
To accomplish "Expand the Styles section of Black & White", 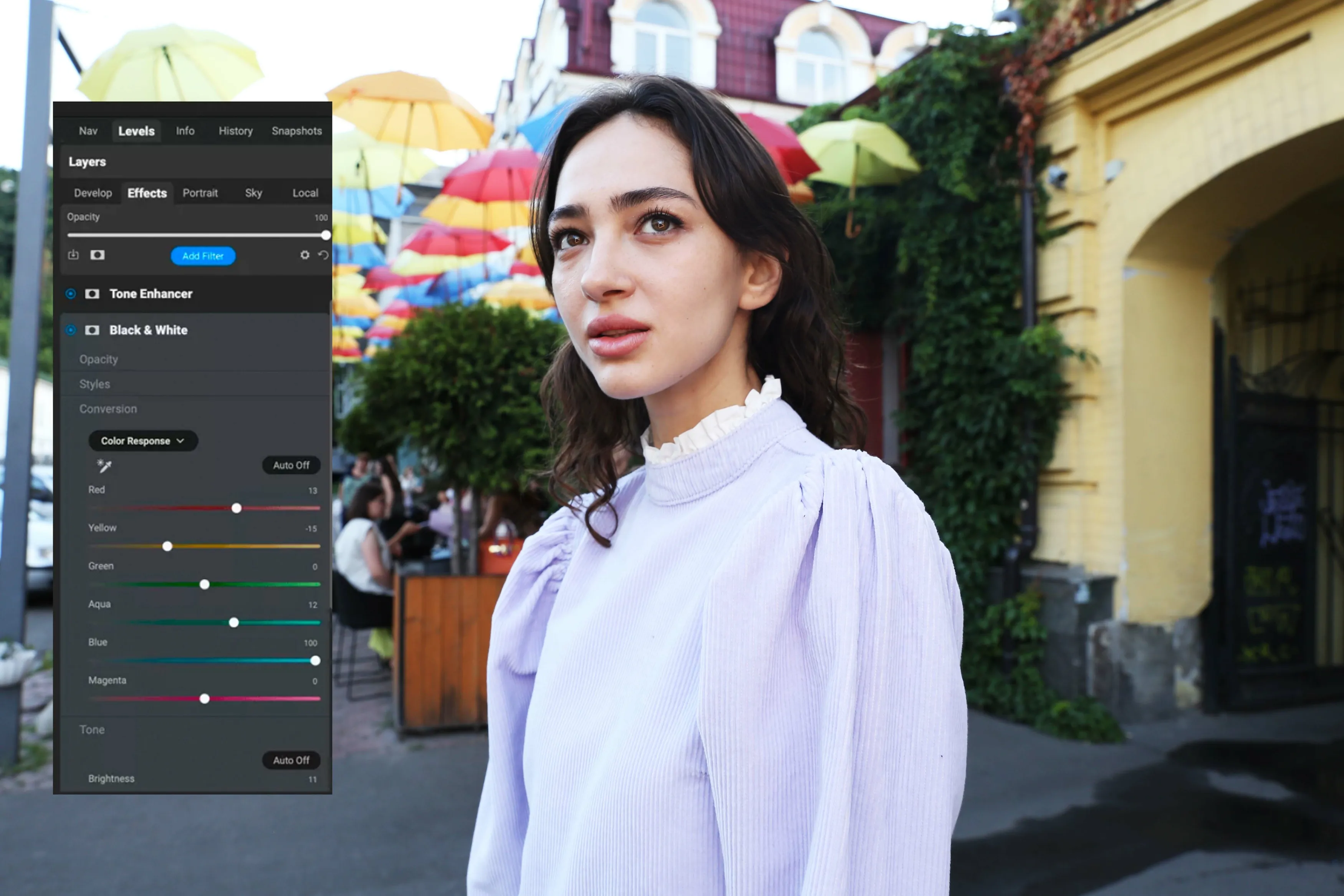I will click(x=95, y=384).
